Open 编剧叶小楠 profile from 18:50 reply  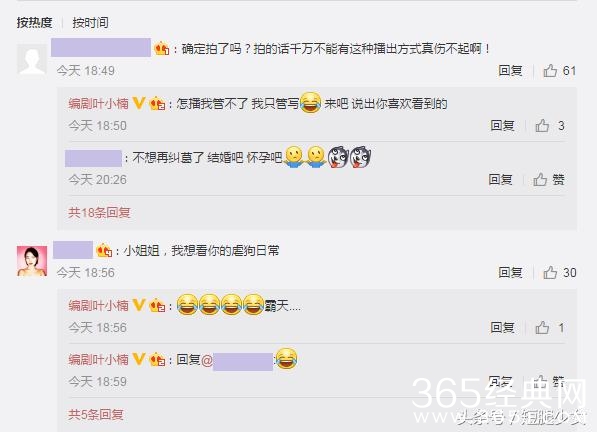[x=99, y=104]
